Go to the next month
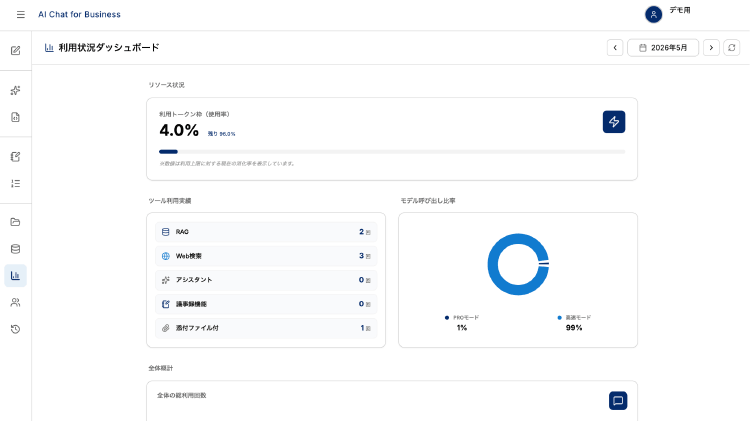750x421 pixels. click(711, 47)
